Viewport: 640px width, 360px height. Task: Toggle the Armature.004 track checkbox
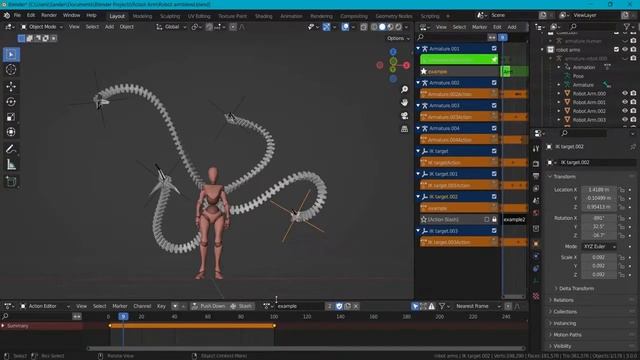coord(494,129)
